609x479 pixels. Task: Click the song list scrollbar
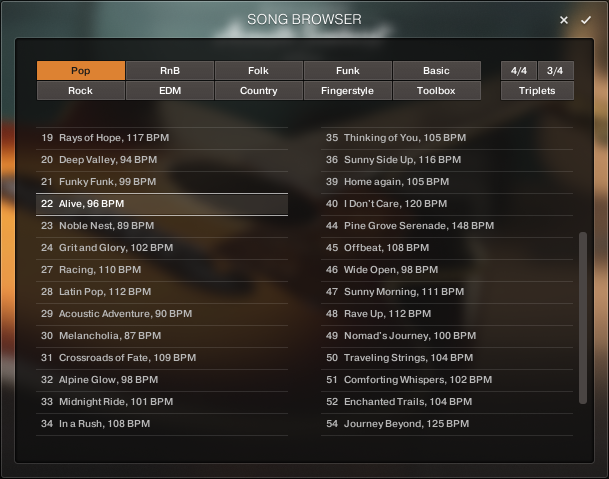click(583, 318)
